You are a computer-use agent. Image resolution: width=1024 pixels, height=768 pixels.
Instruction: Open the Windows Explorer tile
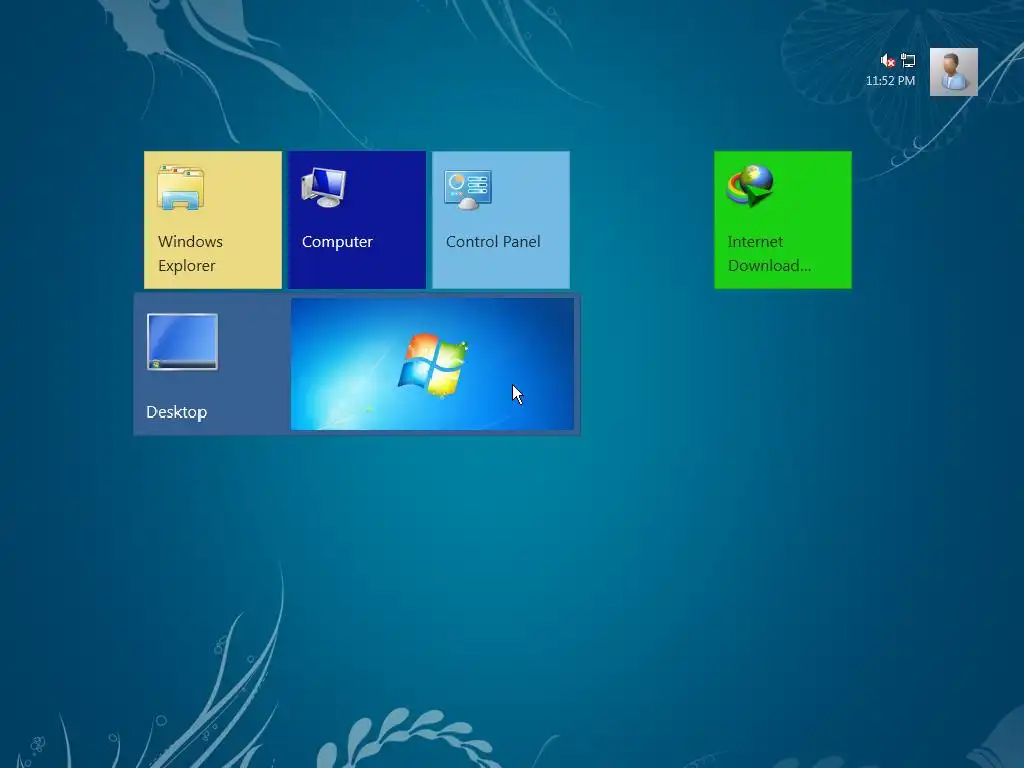(213, 219)
